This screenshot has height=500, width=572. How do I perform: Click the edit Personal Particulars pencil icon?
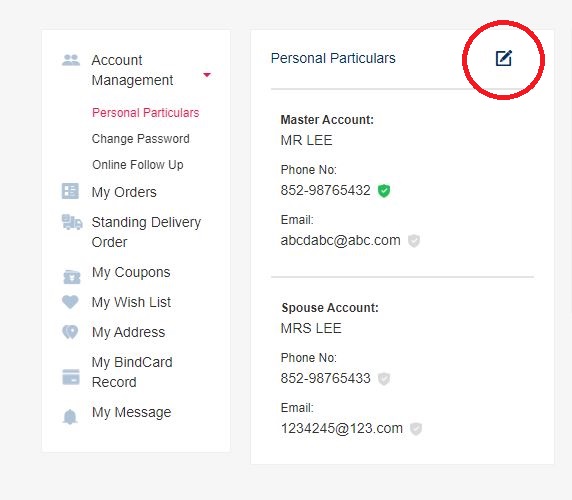point(503,58)
